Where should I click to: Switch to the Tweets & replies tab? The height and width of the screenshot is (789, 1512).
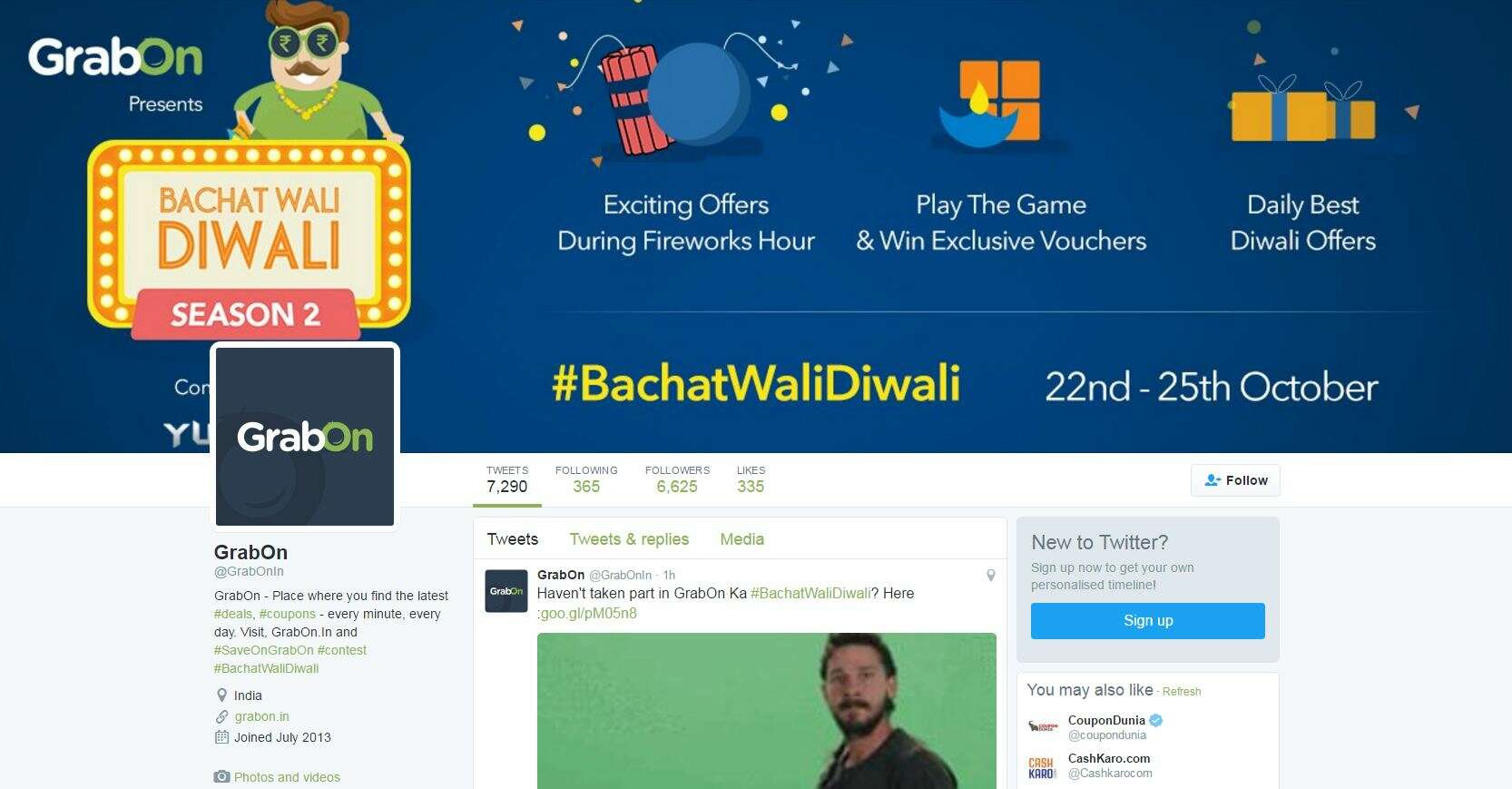click(629, 539)
